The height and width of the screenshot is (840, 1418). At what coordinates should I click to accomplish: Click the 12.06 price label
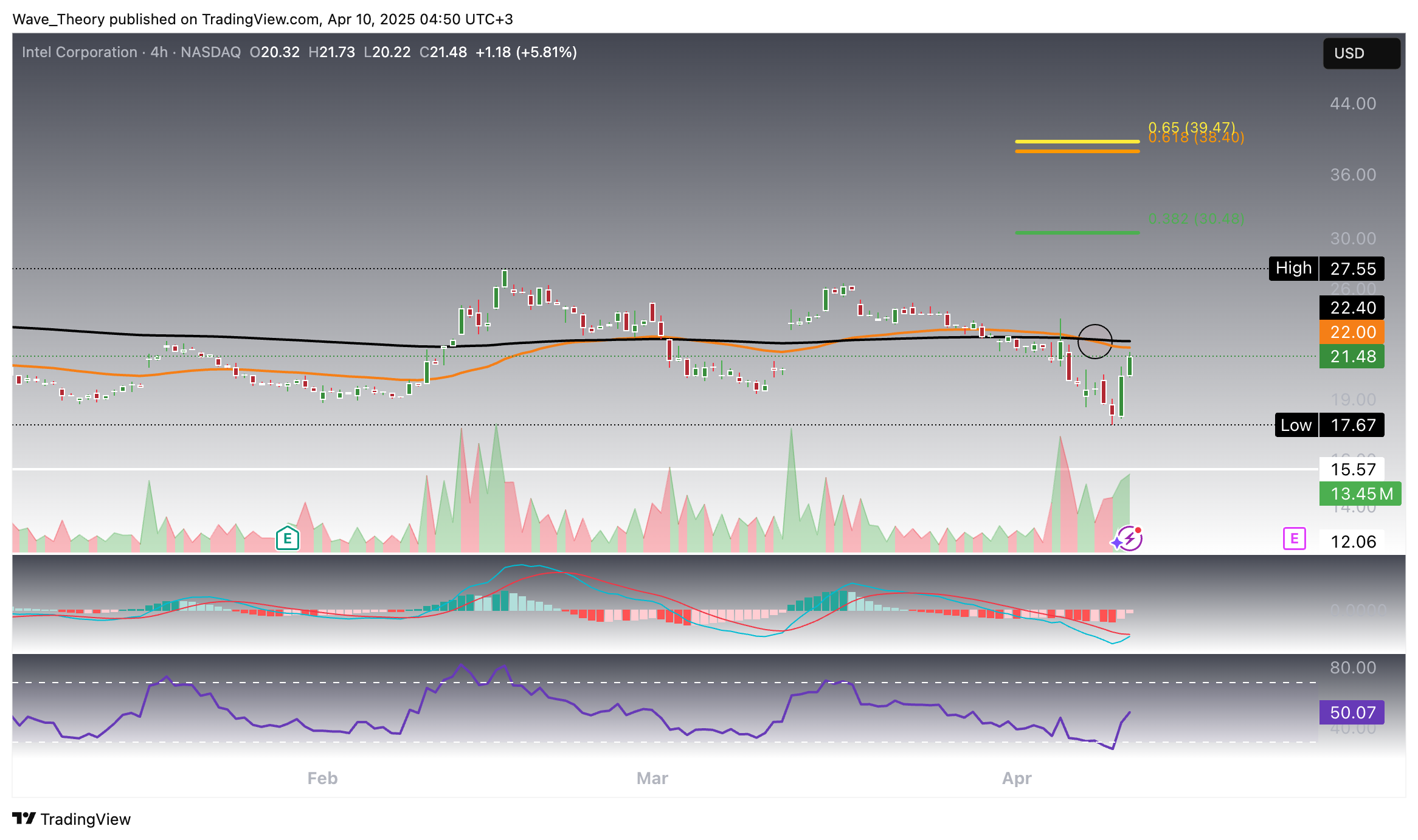coord(1352,542)
